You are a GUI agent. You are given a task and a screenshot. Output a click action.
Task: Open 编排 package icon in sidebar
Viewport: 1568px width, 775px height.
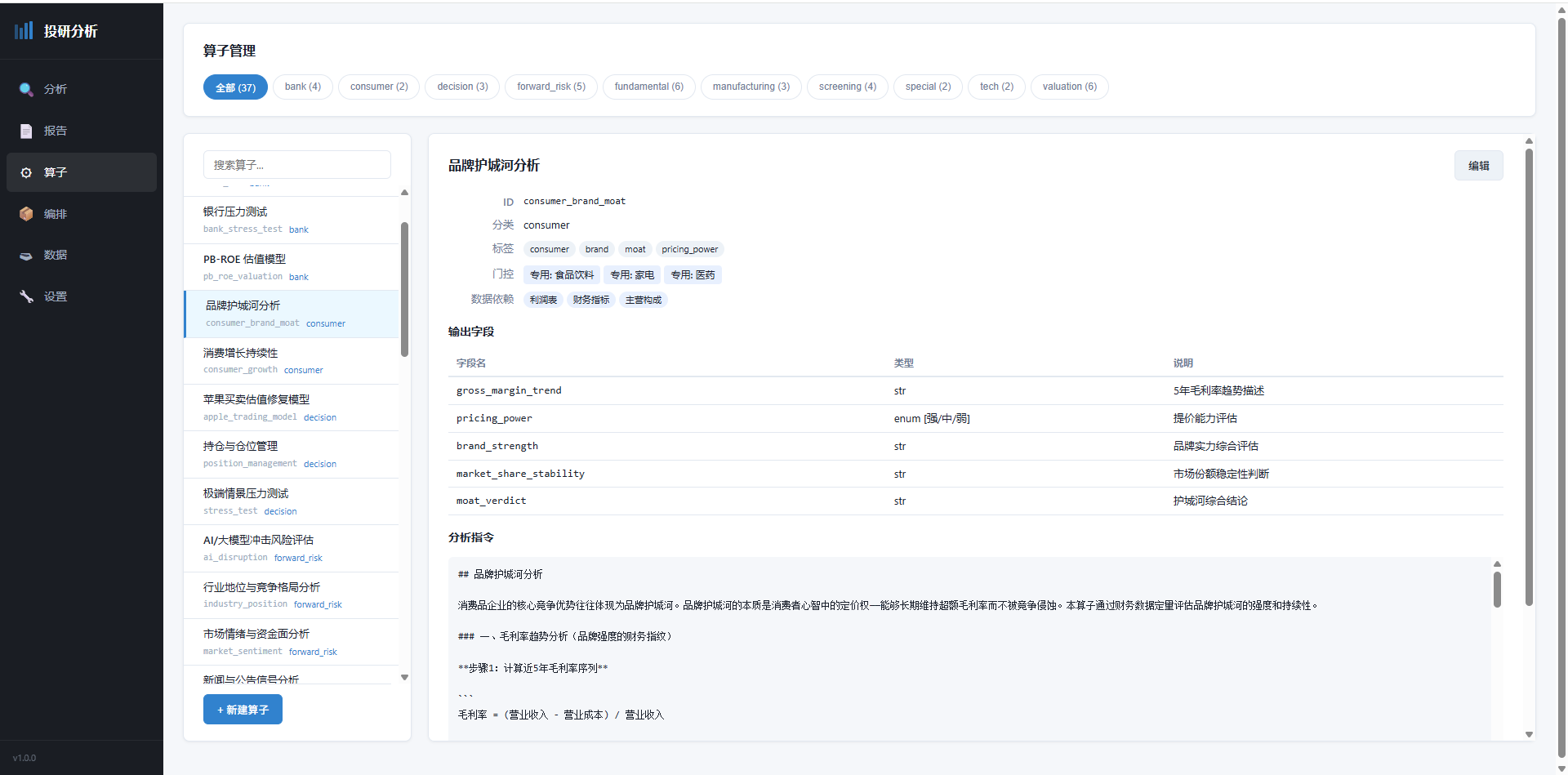[26, 214]
